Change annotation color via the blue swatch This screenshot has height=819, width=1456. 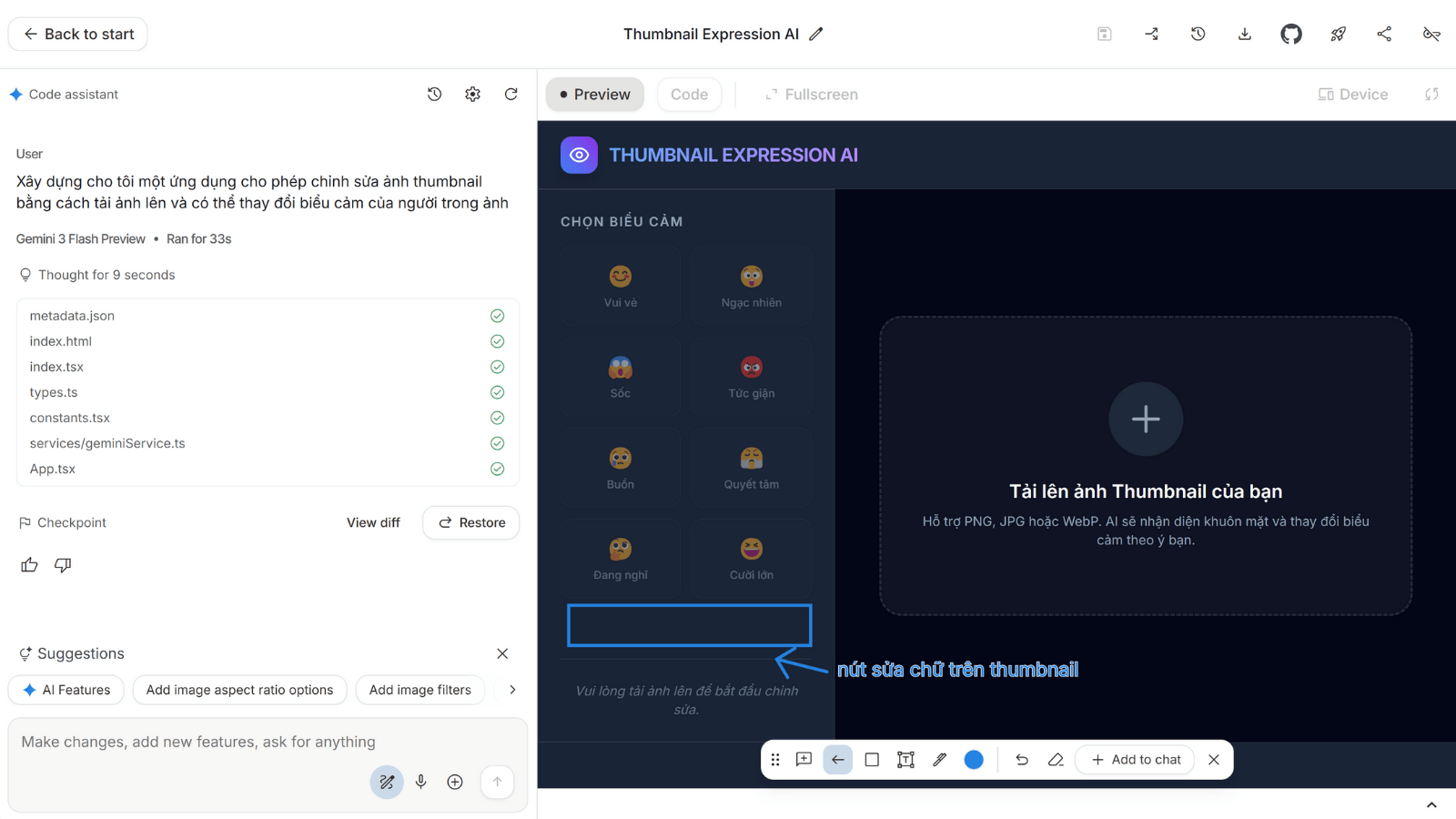[974, 759]
